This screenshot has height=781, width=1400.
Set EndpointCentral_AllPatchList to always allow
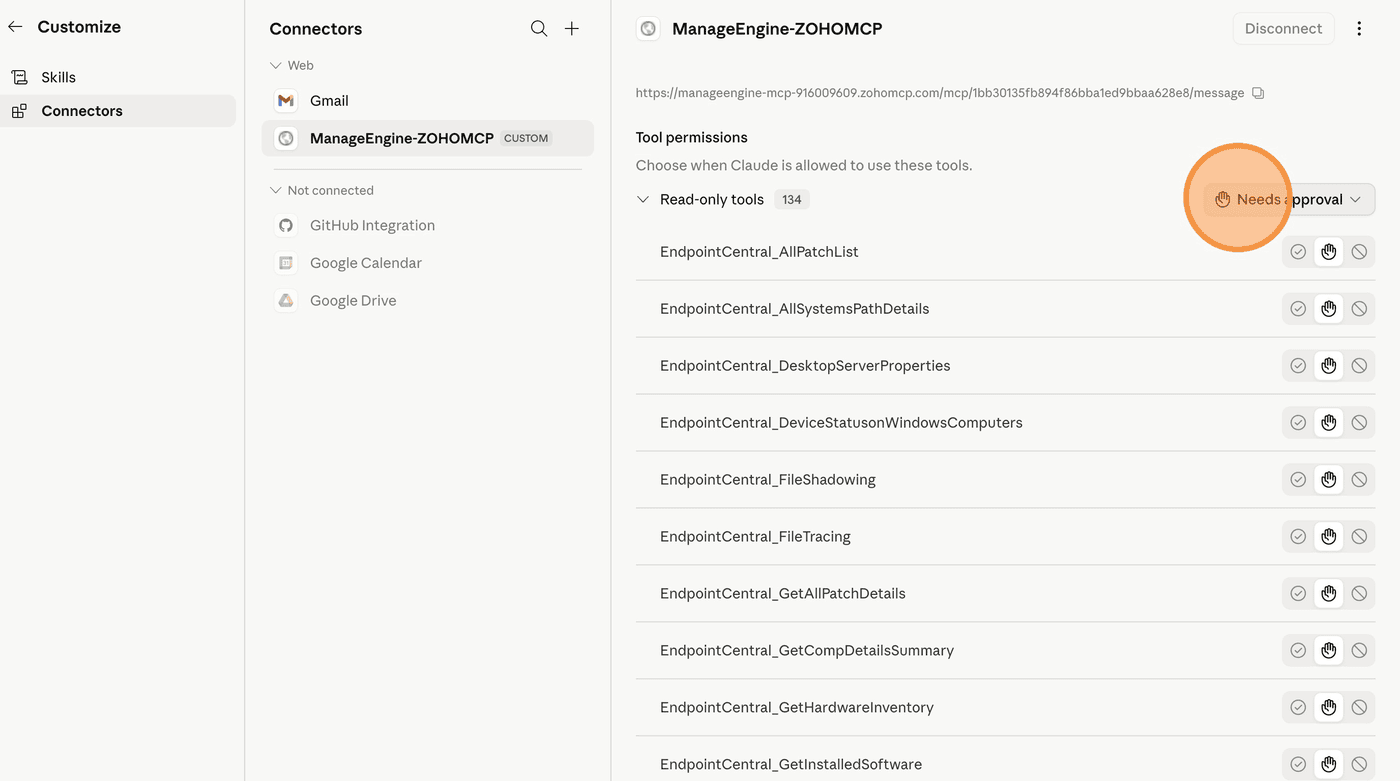pyautogui.click(x=1298, y=252)
